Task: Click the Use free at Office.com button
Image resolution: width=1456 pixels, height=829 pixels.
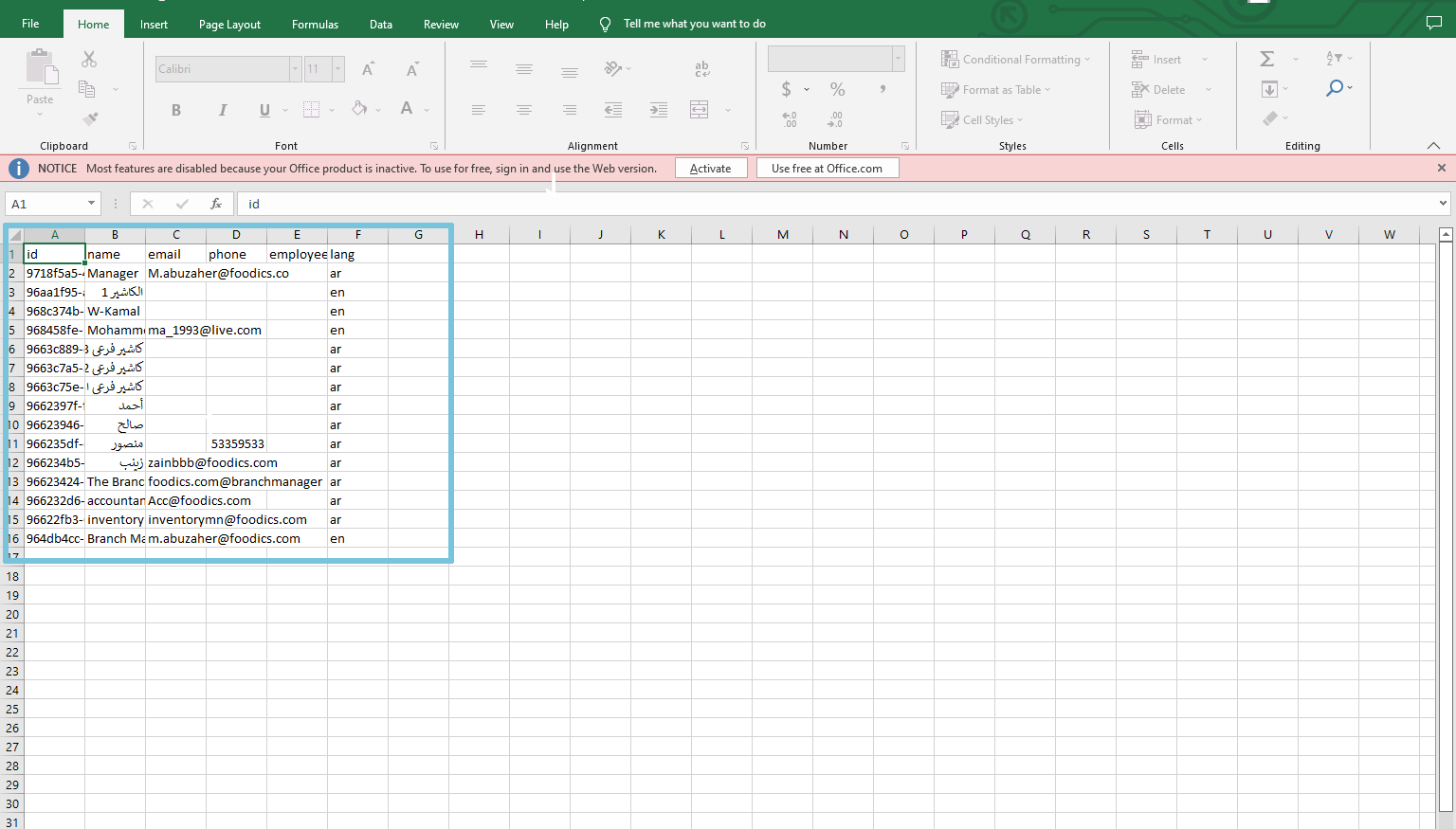Action: click(x=827, y=168)
